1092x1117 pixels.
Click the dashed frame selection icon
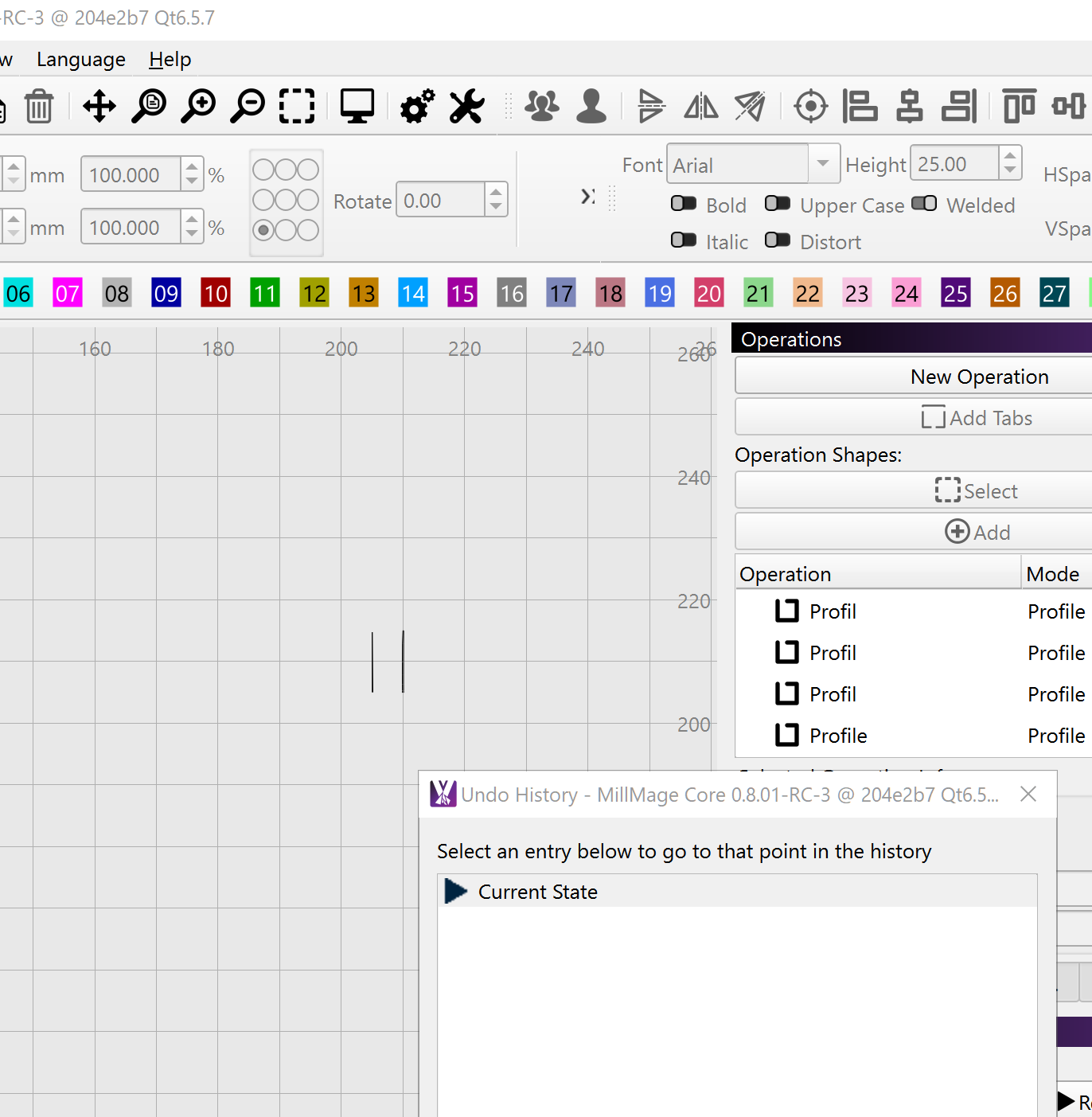click(x=297, y=106)
